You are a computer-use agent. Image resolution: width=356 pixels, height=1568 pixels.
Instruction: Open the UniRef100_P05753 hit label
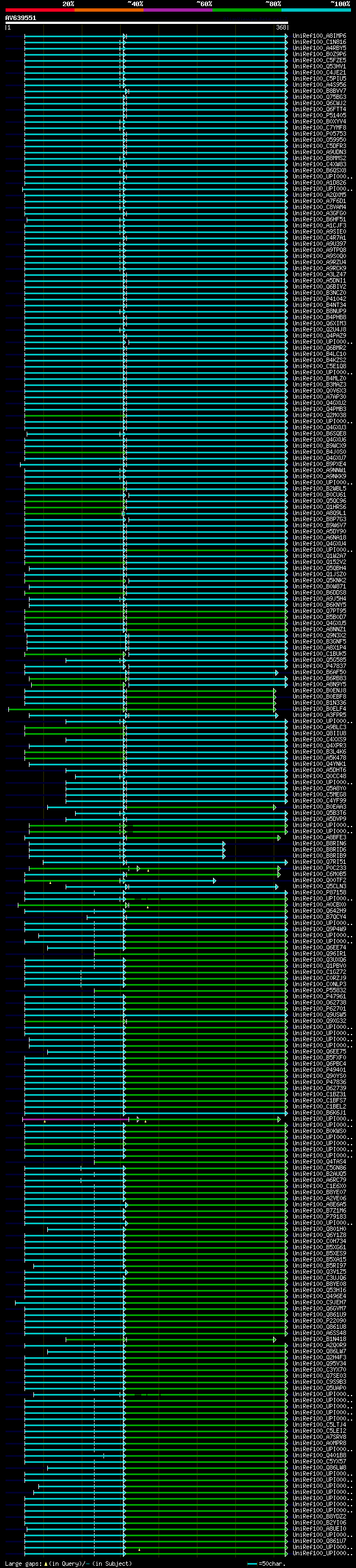pos(319,134)
